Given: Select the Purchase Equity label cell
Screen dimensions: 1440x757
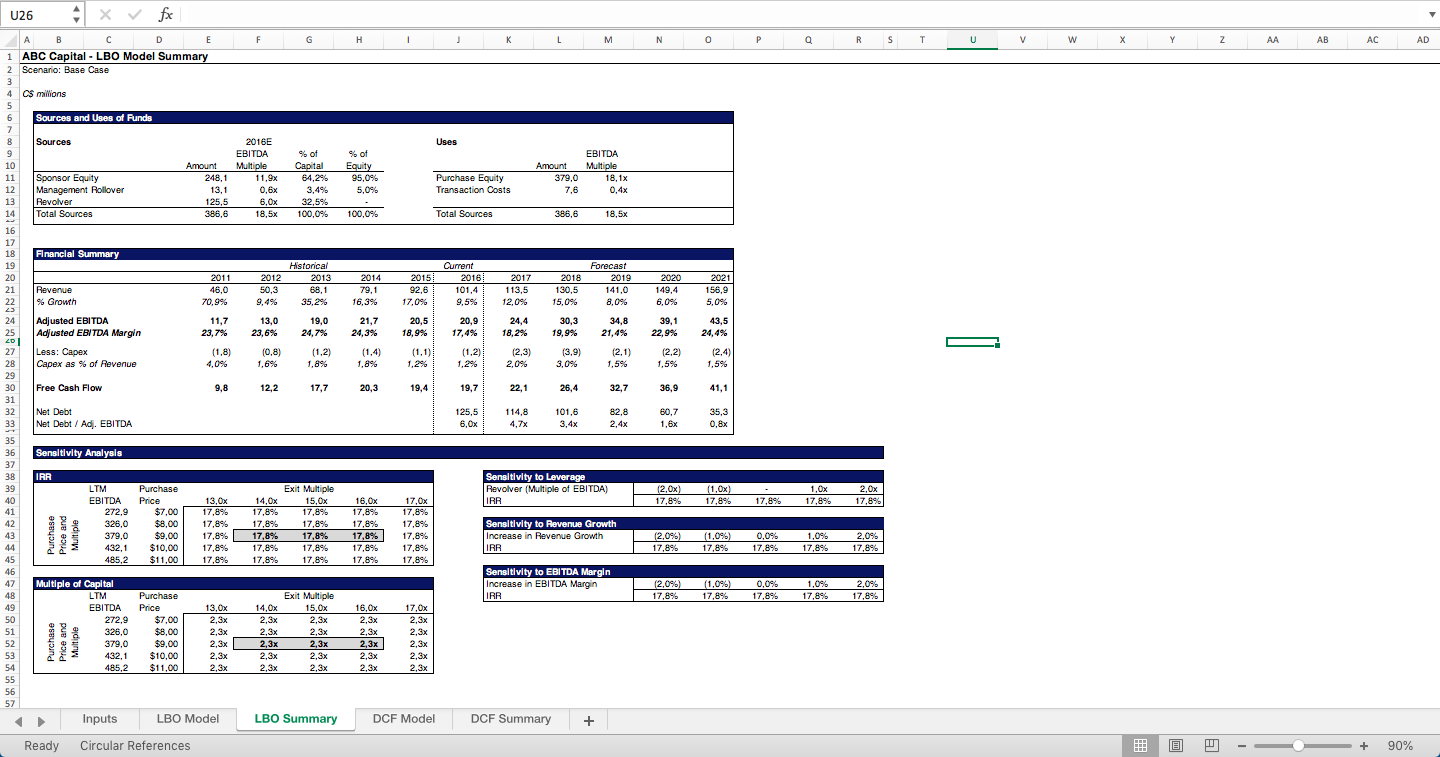Looking at the screenshot, I should (470, 178).
